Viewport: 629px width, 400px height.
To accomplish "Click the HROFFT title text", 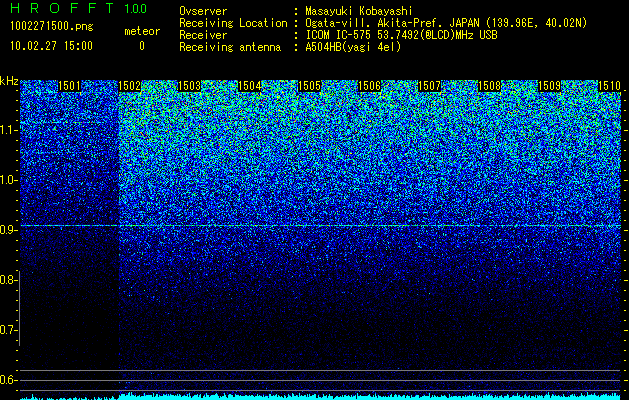I will (x=62, y=8).
